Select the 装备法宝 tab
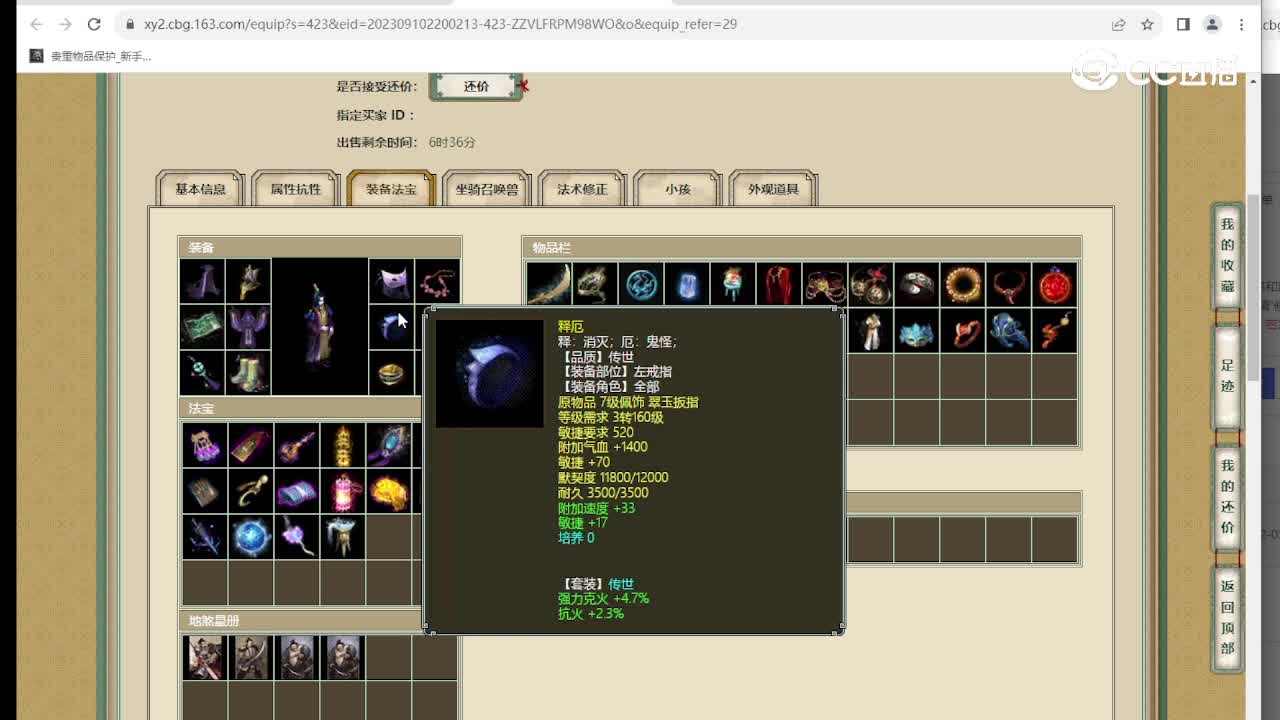Screen dimensions: 1280x720 391,189
